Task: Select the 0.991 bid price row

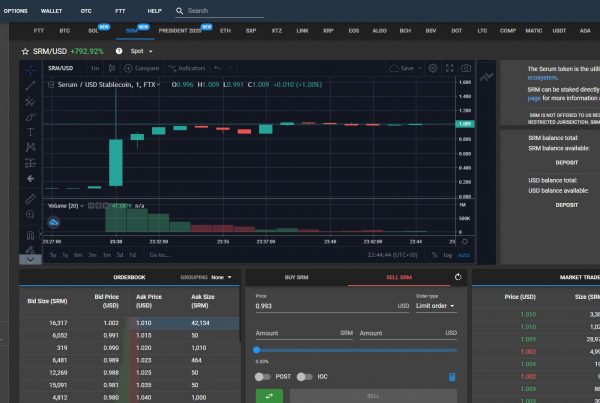Action: (73, 335)
